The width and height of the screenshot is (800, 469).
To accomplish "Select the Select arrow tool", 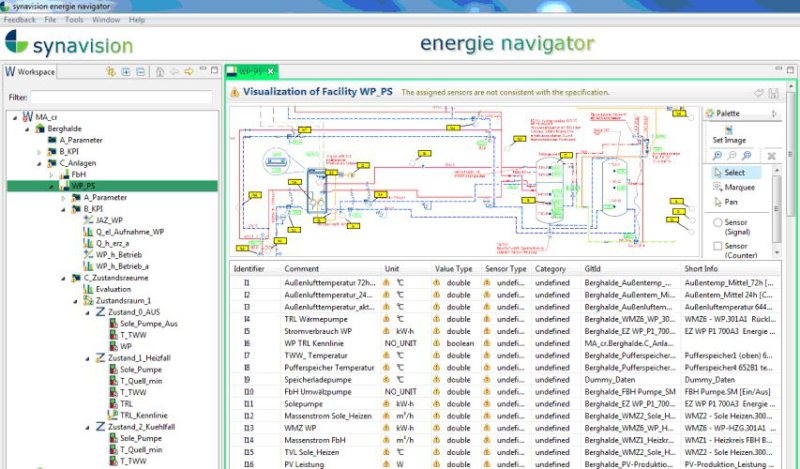I will 734,172.
